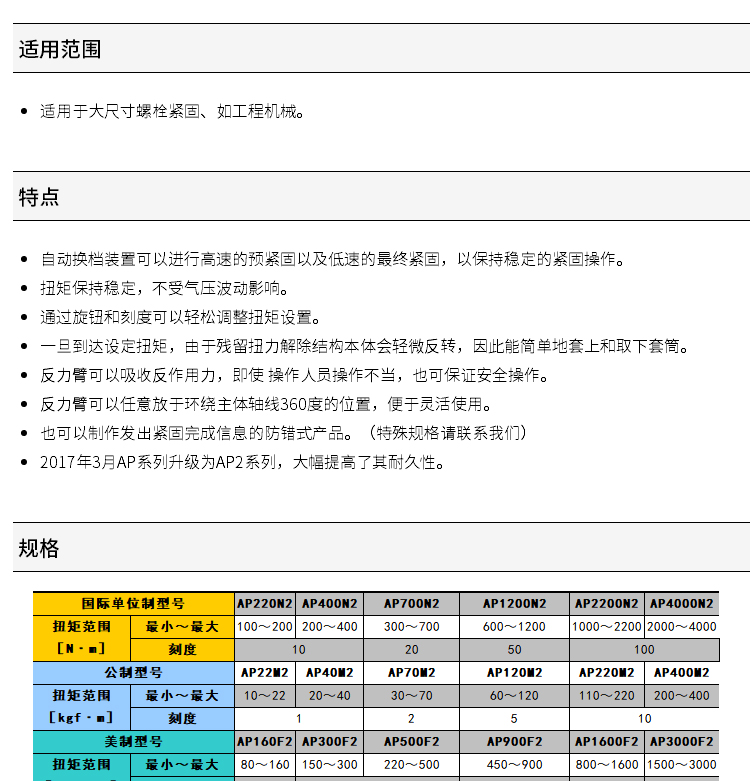Viewport: 750px width, 781px height.
Task: Click the AP160F2 model cell
Action: (x=265, y=742)
